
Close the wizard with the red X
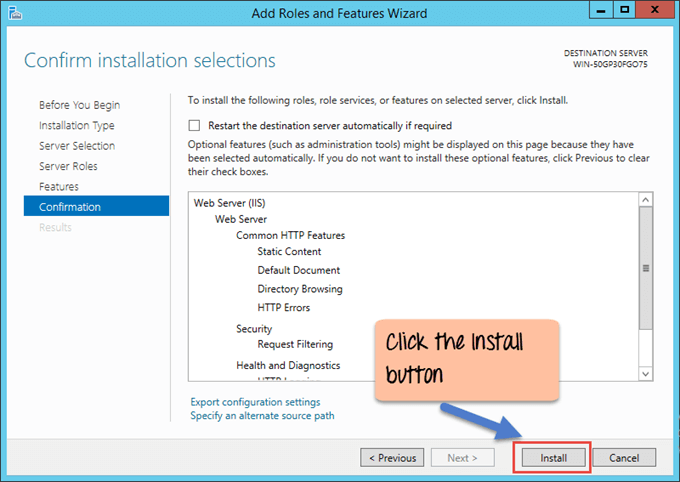pos(656,12)
